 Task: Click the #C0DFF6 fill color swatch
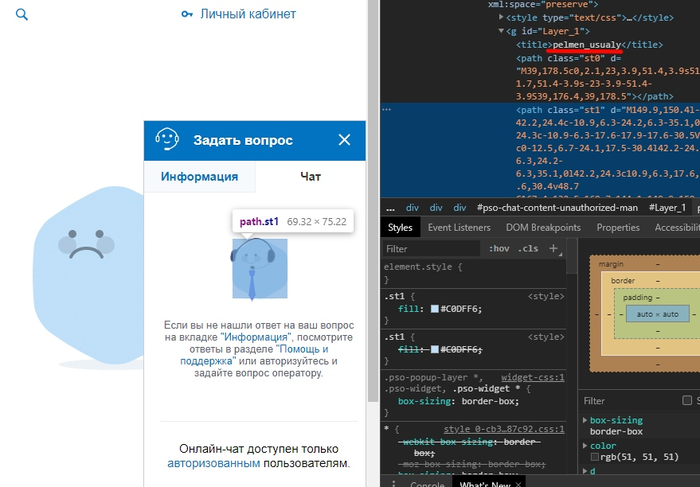(x=434, y=308)
